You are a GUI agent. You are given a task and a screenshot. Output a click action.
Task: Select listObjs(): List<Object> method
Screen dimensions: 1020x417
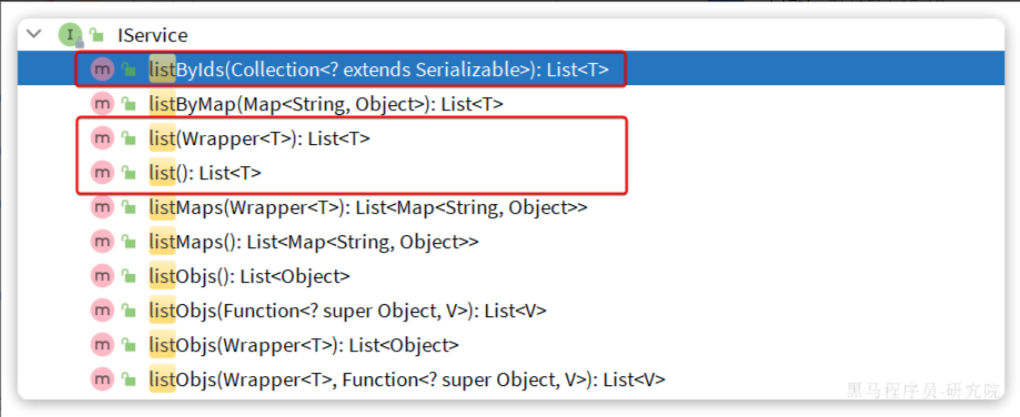point(249,276)
